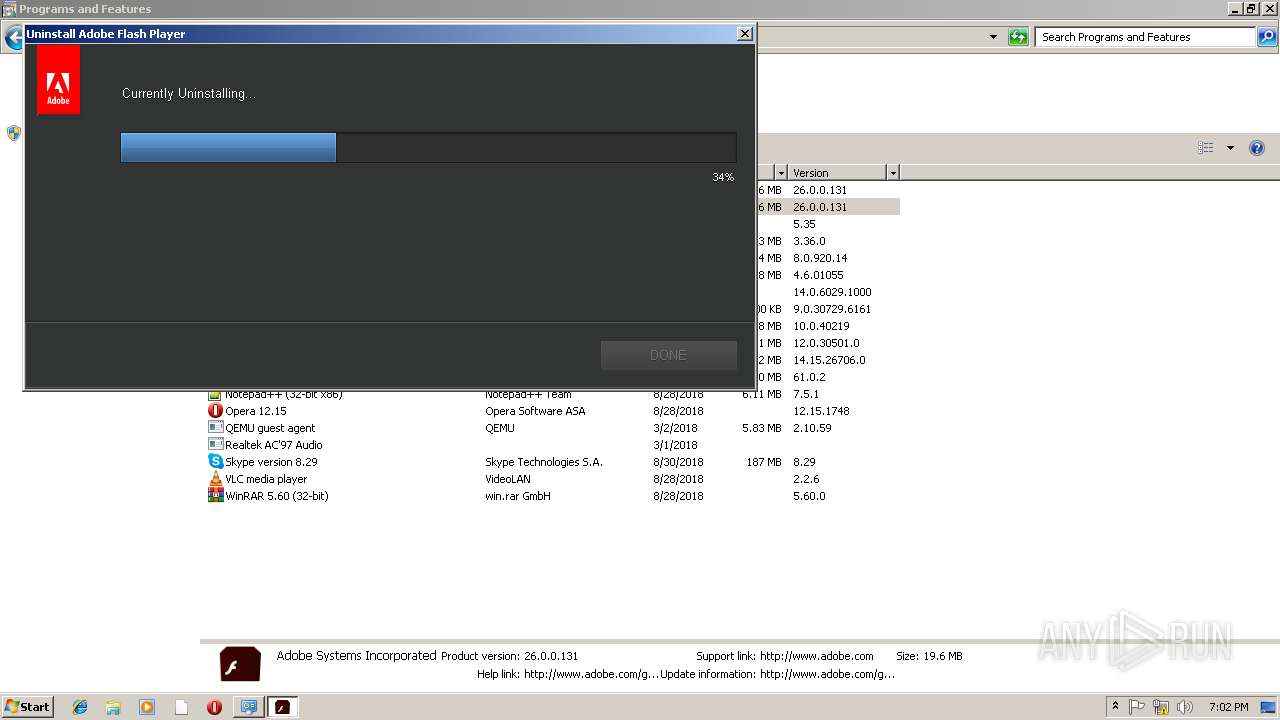Click publisher win.rar GmbH
Viewport: 1280px width, 720px height.
[518, 496]
